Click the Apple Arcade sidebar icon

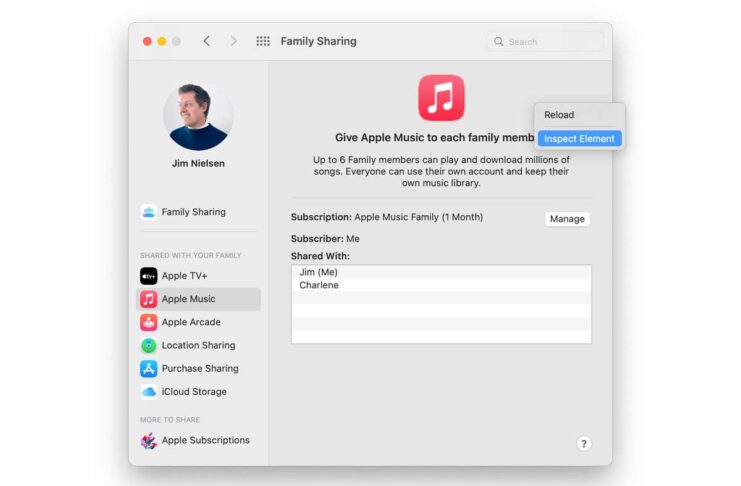[148, 322]
